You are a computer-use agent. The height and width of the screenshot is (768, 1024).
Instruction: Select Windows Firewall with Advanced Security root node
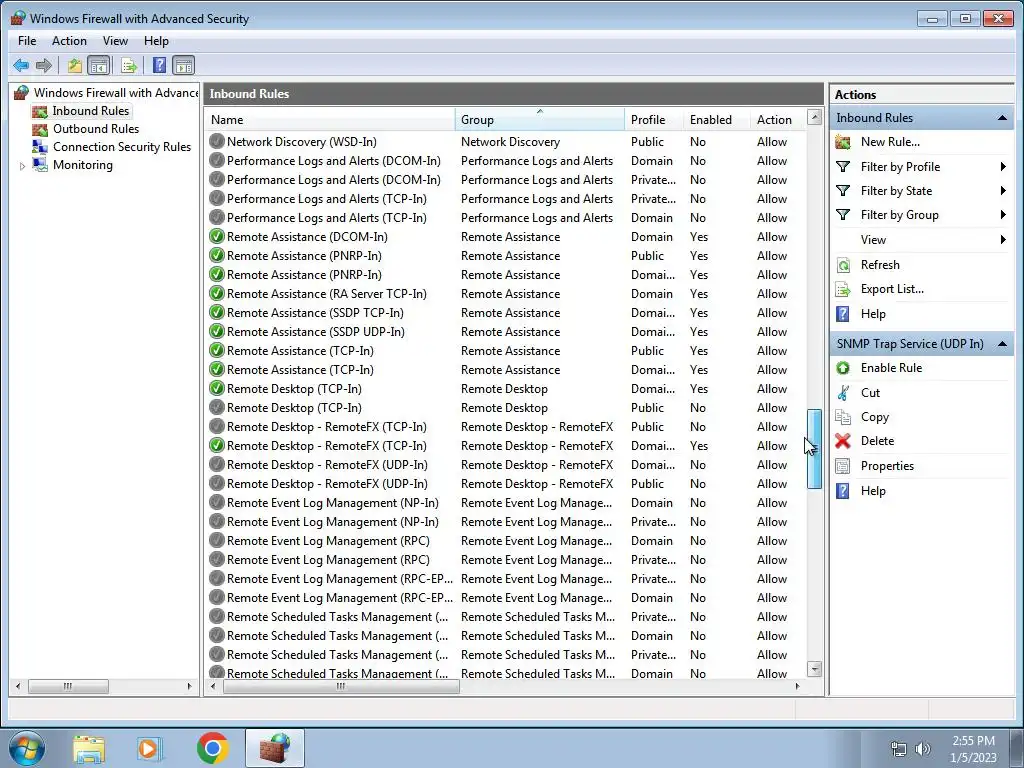[x=116, y=93]
